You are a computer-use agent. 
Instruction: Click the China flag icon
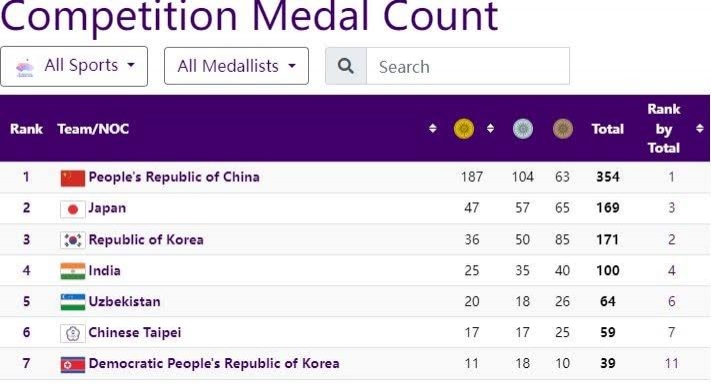(73, 178)
